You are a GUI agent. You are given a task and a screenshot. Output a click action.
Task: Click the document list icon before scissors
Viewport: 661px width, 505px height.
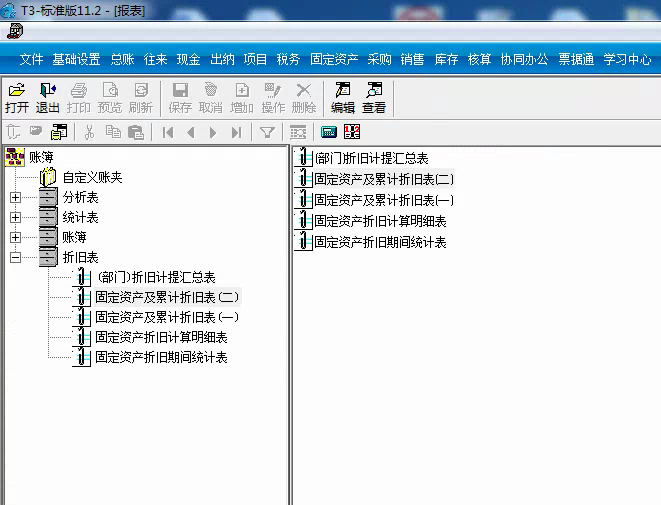(x=59, y=132)
